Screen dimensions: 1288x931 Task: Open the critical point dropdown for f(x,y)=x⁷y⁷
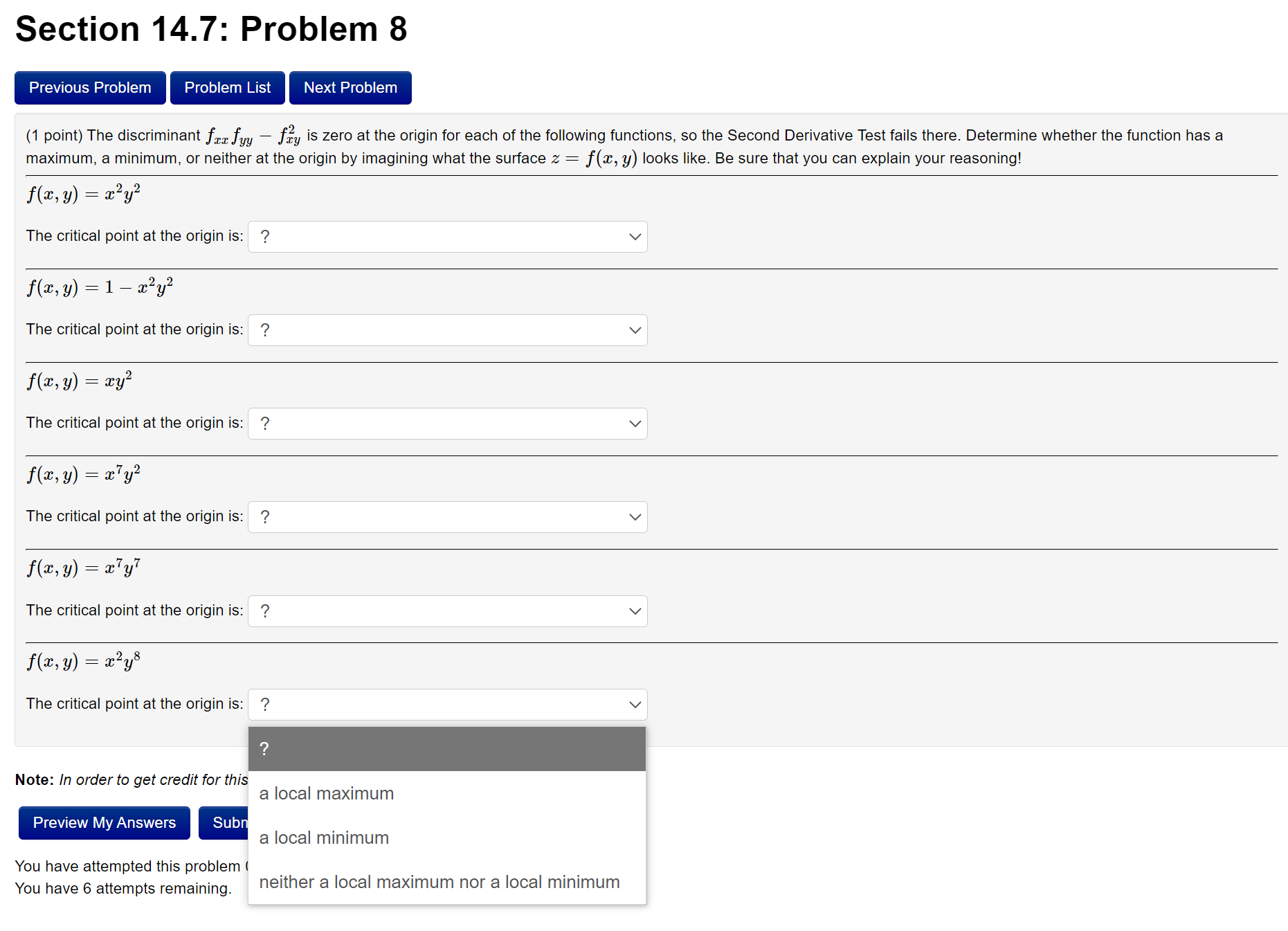pos(447,611)
